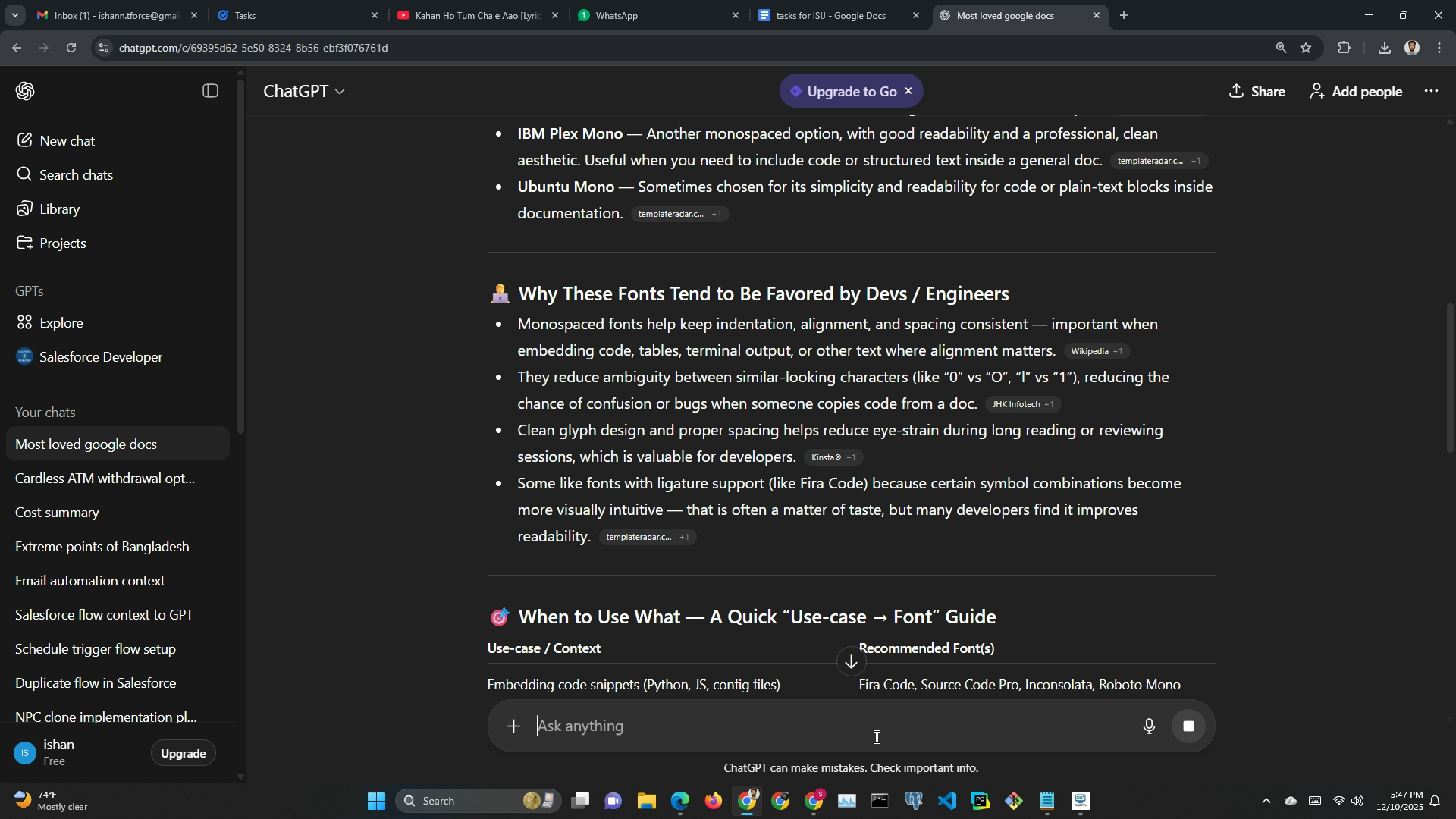This screenshot has height=819, width=1456.
Task: Click the chat page vertical scrollbar thumb
Action: click(1450, 379)
